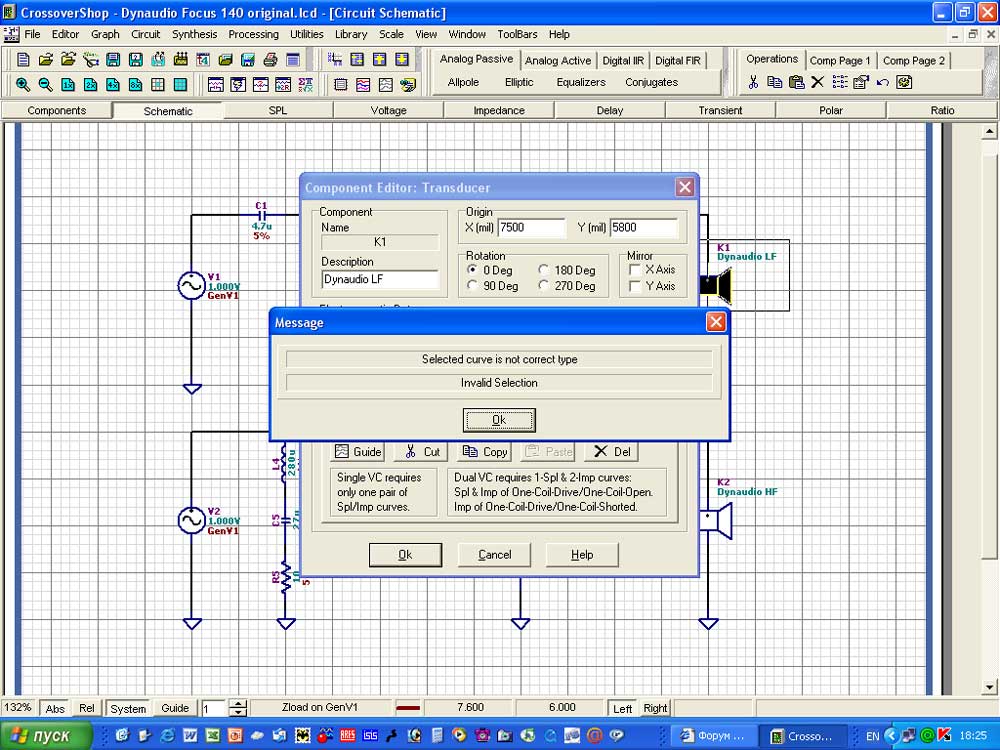Open the Digital FIR tab
Viewport: 1000px width, 750px height.
click(678, 60)
